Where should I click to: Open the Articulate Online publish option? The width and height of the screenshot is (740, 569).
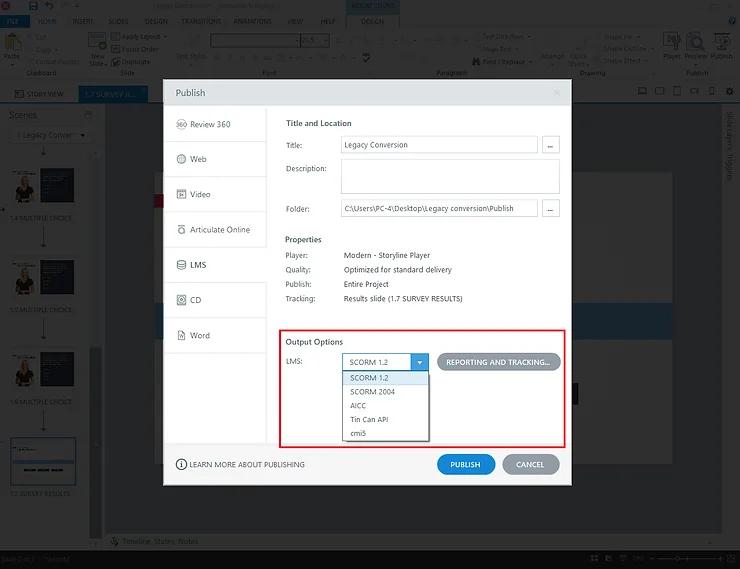(215, 230)
